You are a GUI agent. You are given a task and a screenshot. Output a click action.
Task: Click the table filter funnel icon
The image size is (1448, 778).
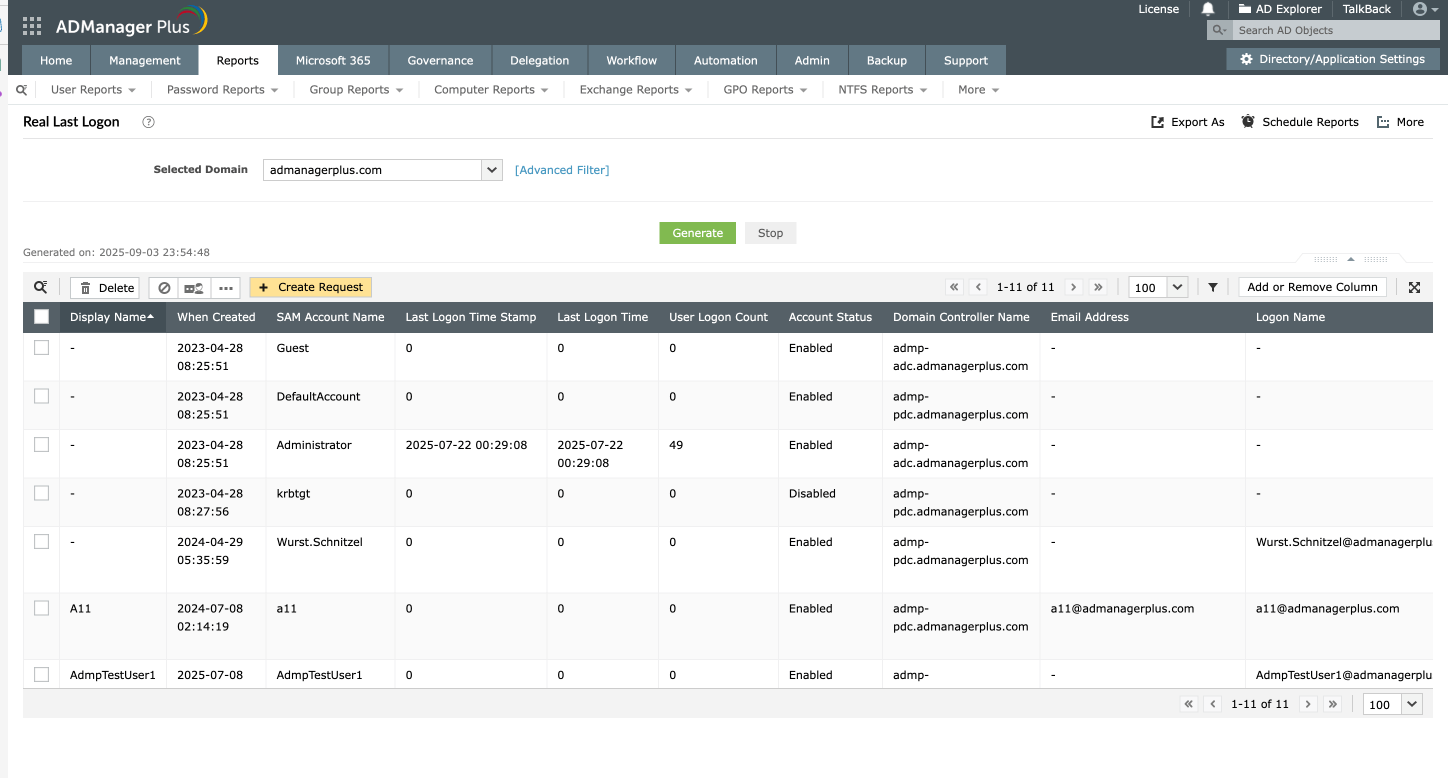pyautogui.click(x=1212, y=287)
